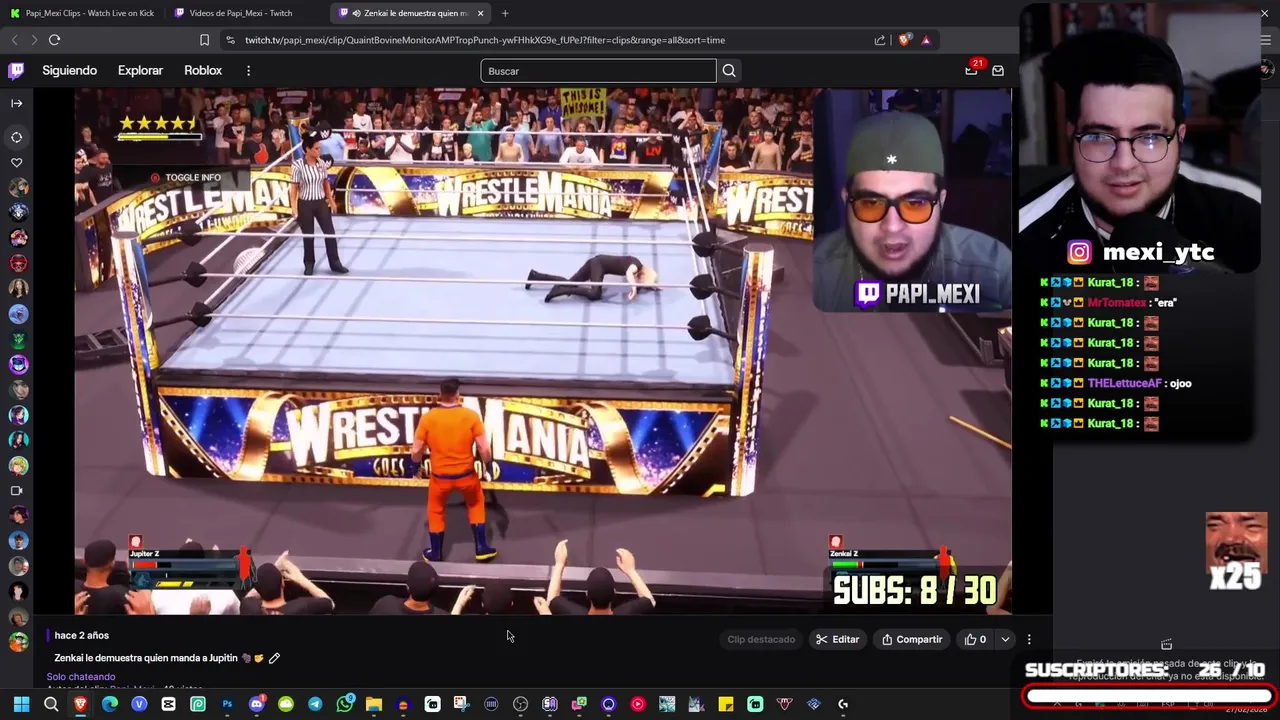This screenshot has height=720, width=1280.
Task: Open the Twitch home logo
Action: click(x=16, y=70)
